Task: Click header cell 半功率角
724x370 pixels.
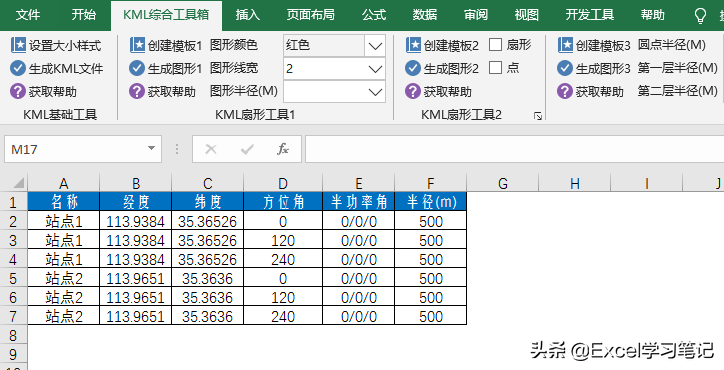Action: pos(359,202)
